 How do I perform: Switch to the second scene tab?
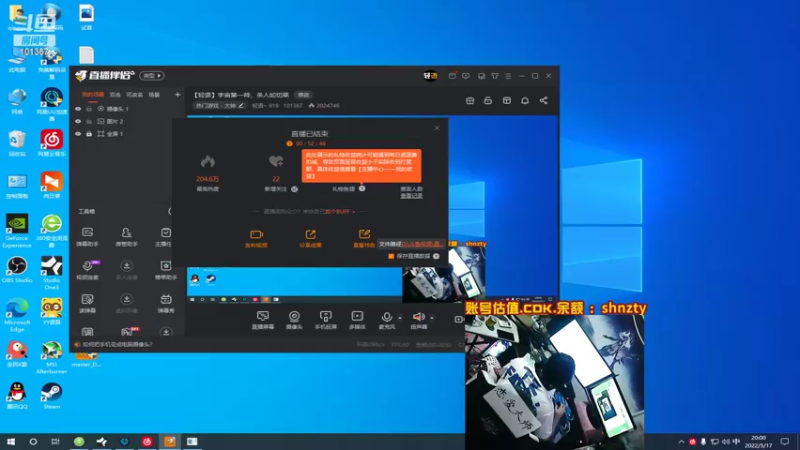(115, 95)
